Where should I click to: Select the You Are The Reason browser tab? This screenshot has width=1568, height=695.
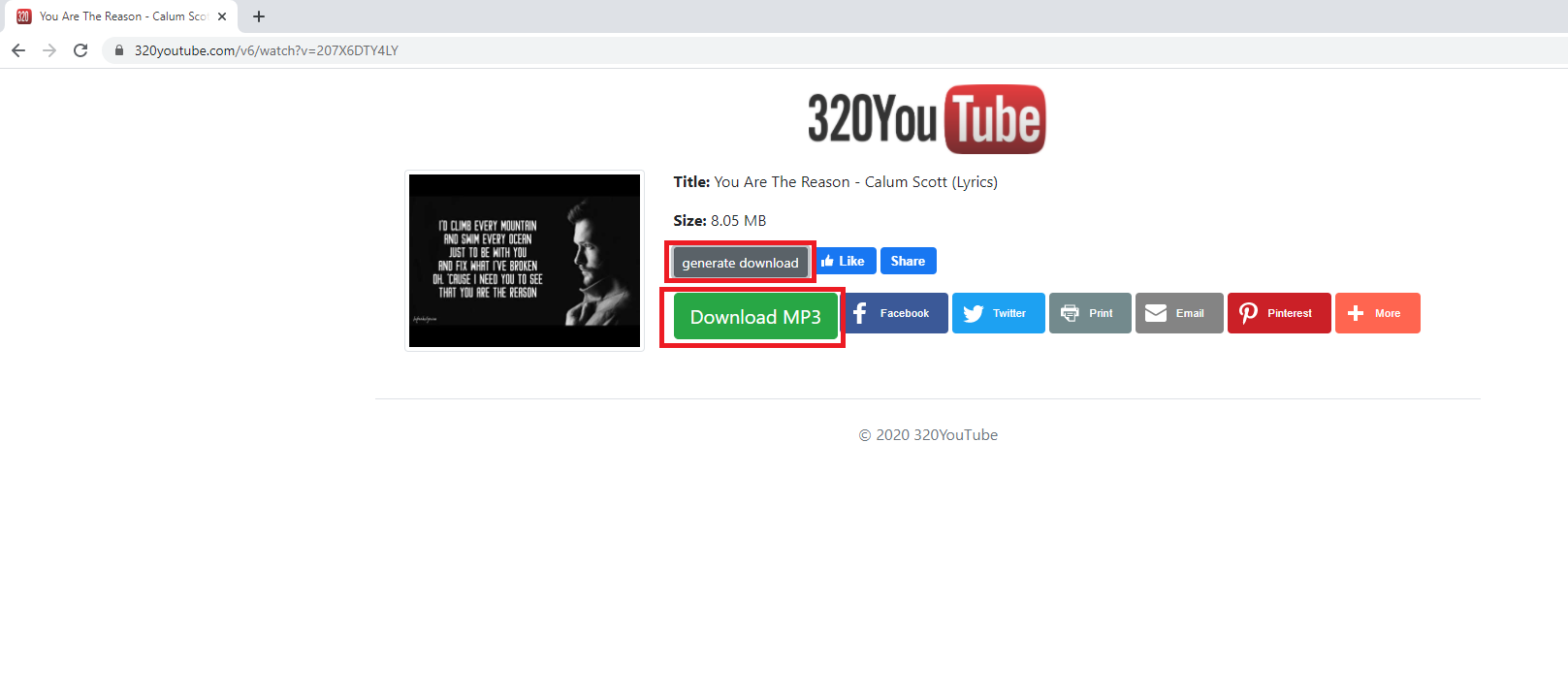coord(122,16)
